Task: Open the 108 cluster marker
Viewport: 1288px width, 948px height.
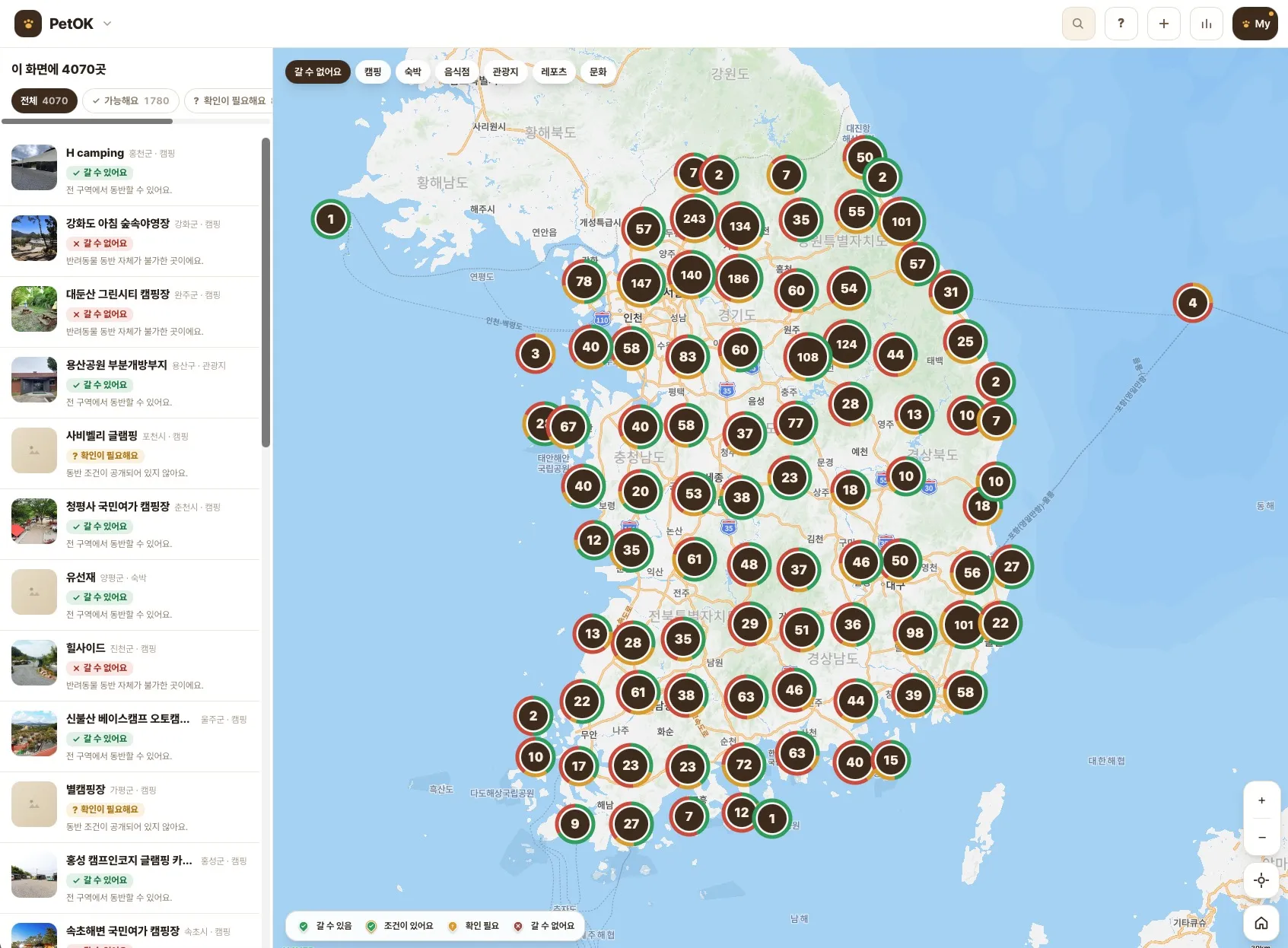Action: 807,357
